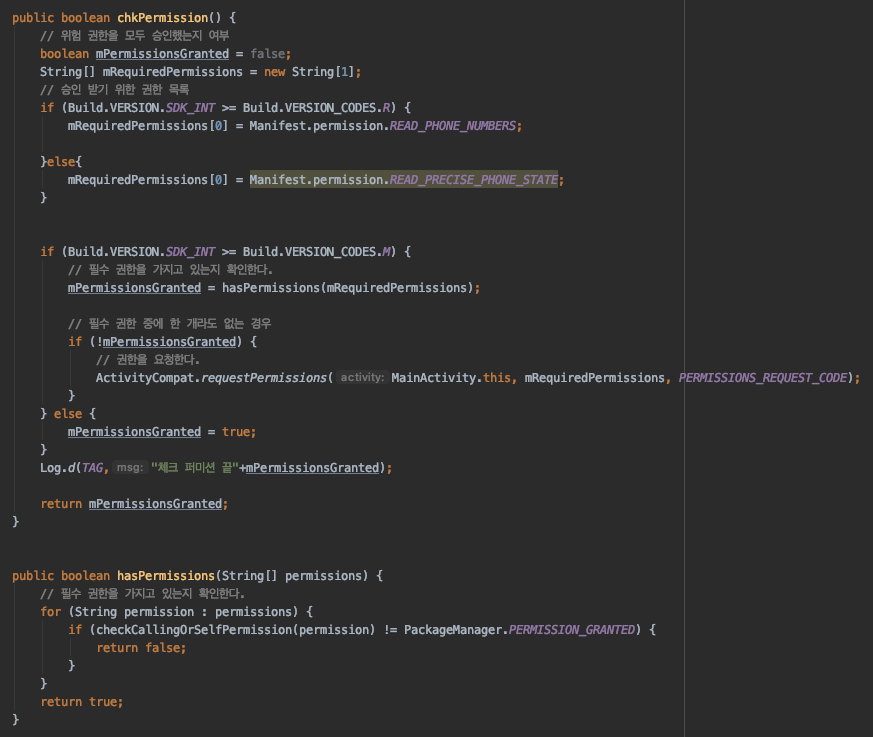
Task: Click the 'for' keyword of the permission loop
Action: coord(51,612)
